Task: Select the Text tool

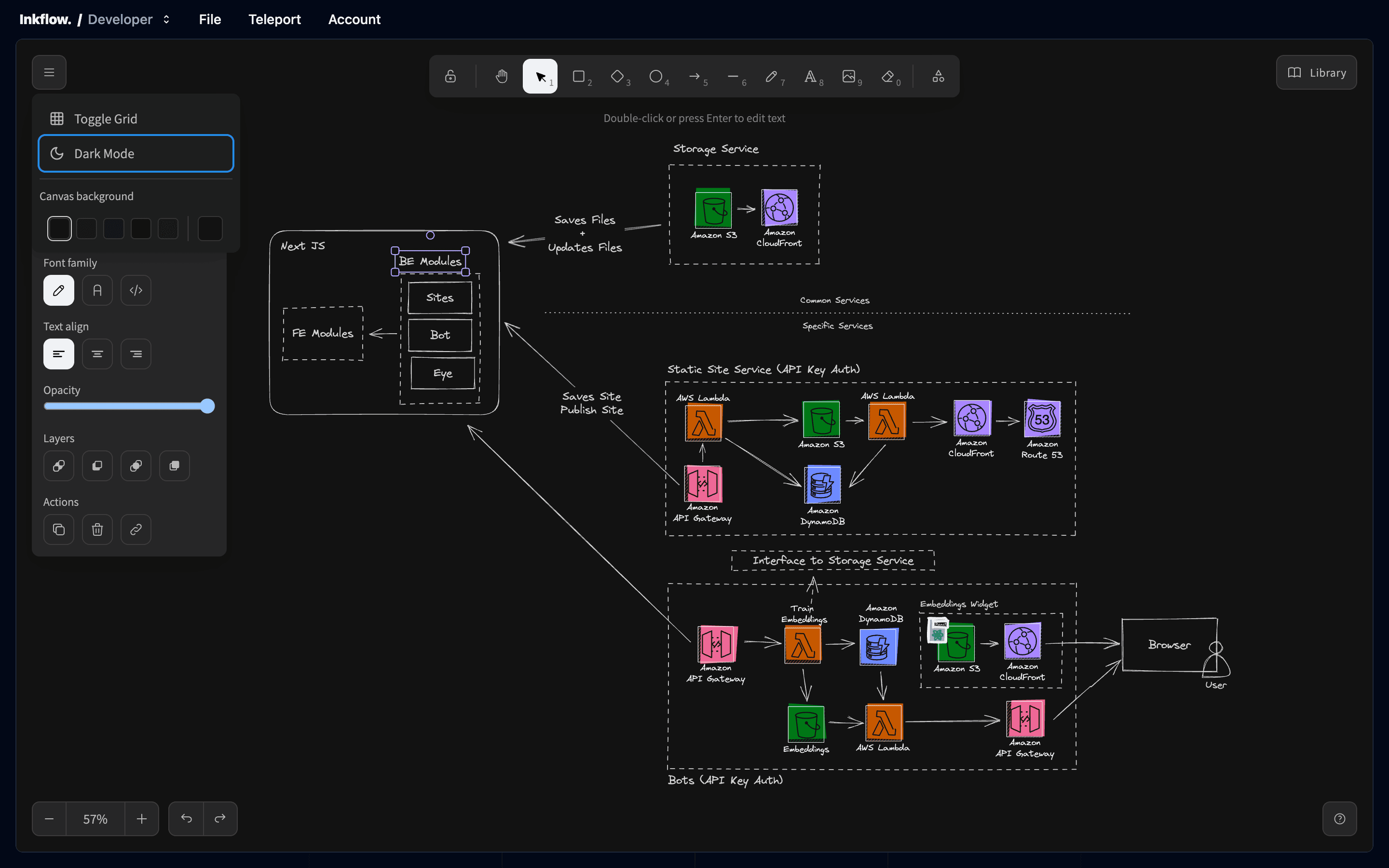Action: [810, 76]
